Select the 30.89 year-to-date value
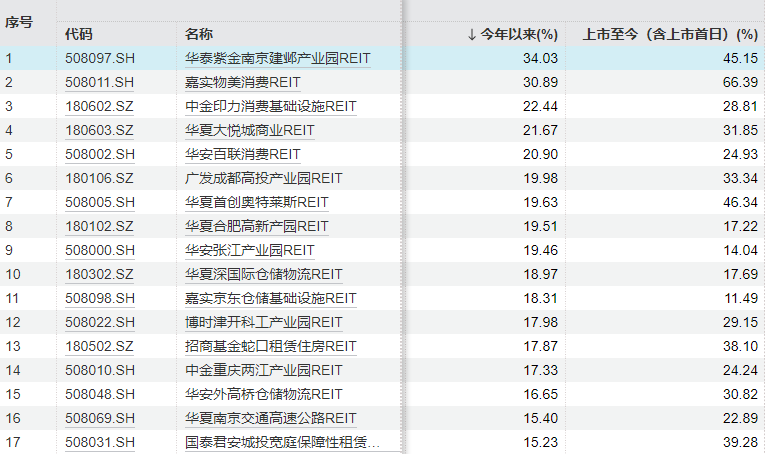Image resolution: width=765 pixels, height=454 pixels. coord(540,82)
